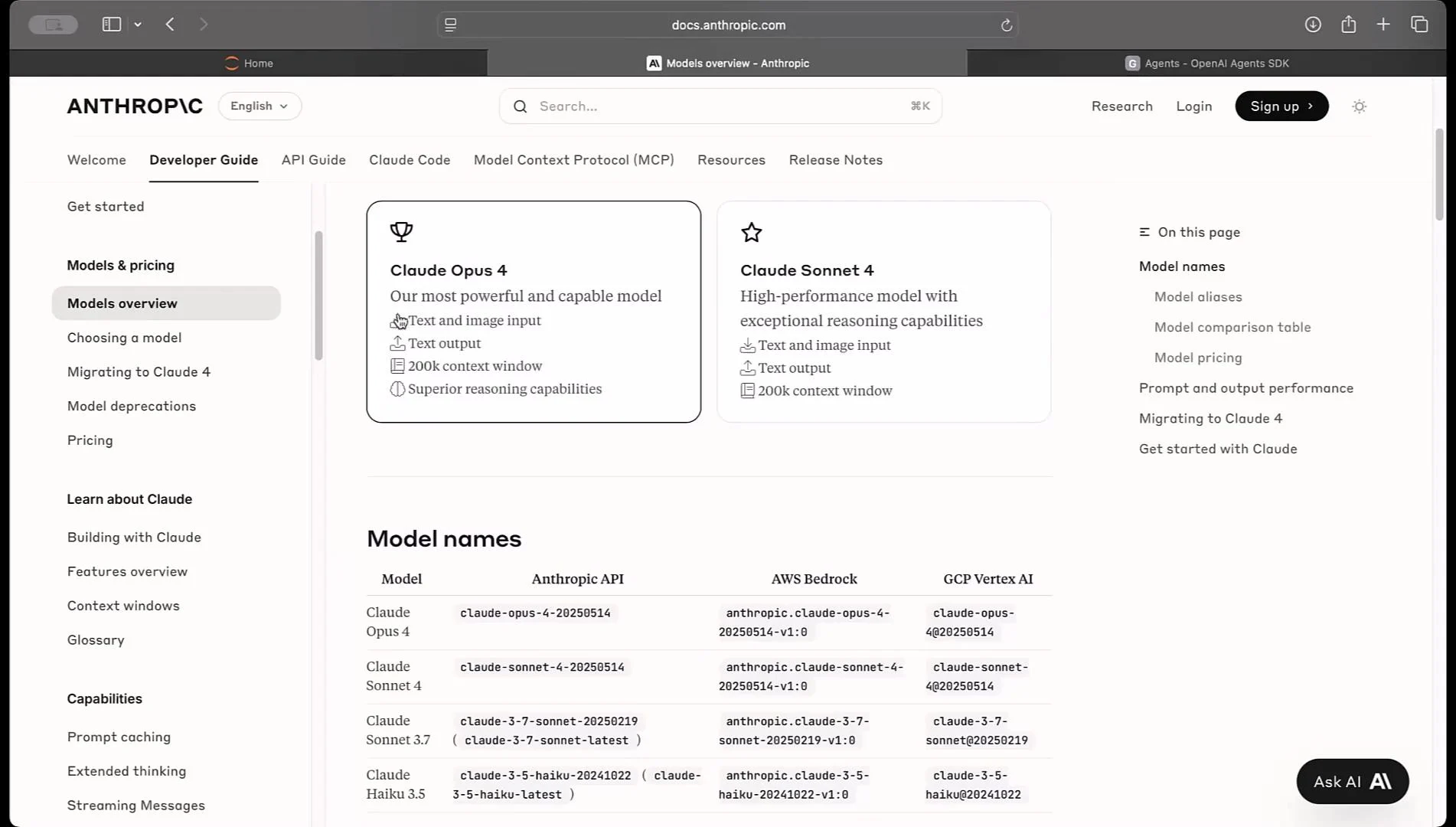
Task: Click claude-opus-4-20250514 model code
Action: coord(535,613)
